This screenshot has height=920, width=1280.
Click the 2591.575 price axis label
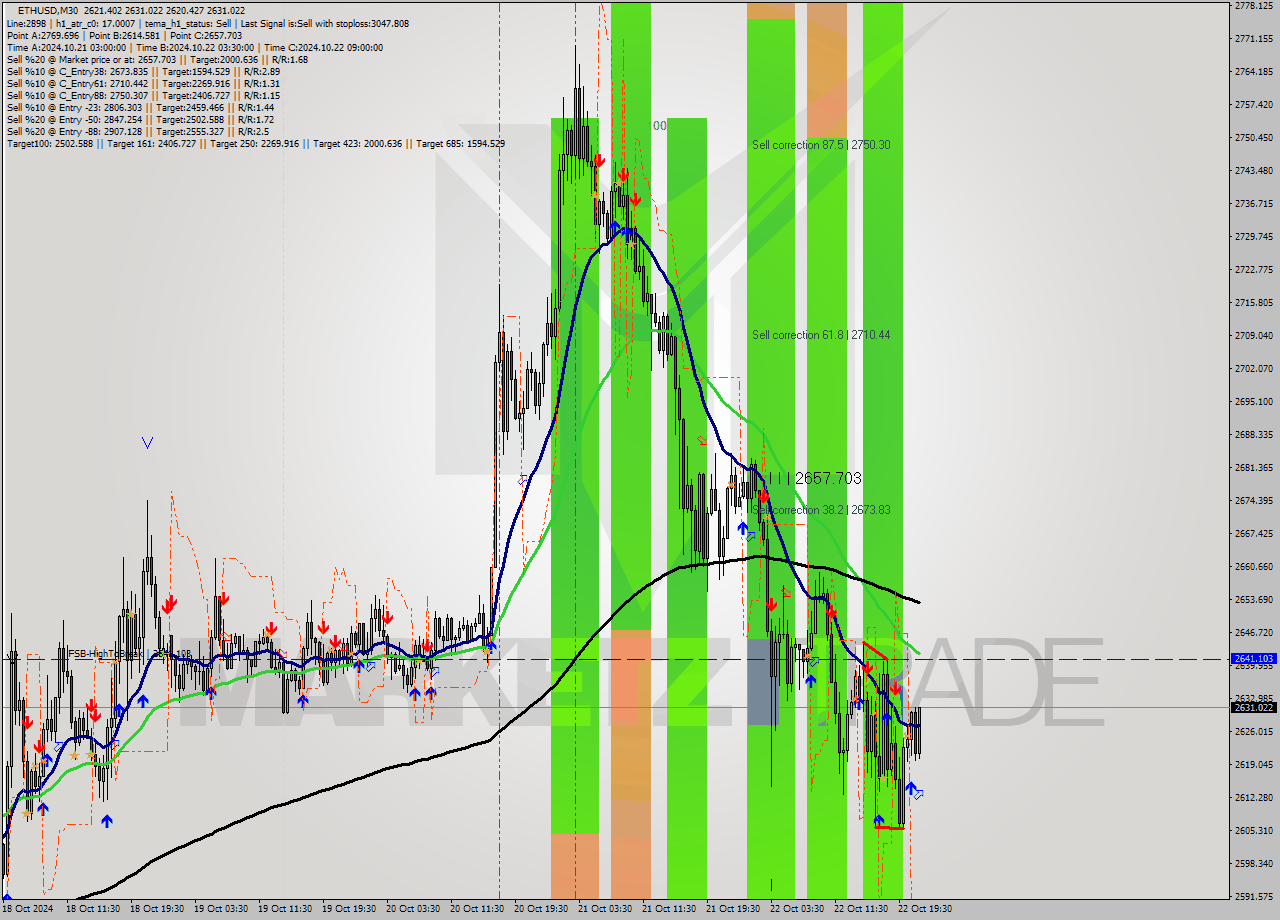click(x=1253, y=896)
